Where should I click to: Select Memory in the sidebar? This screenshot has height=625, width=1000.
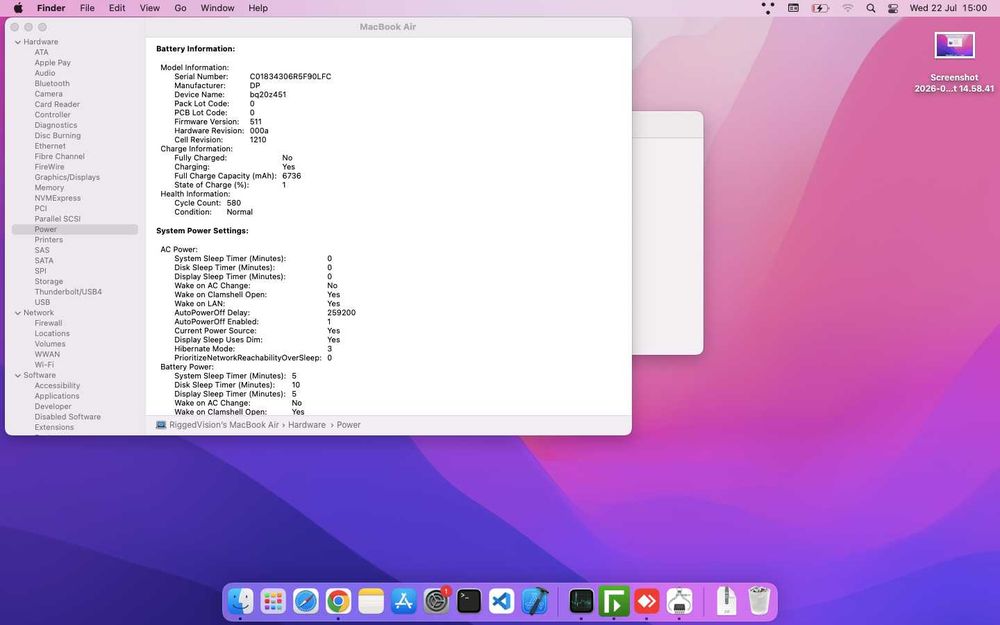[49, 188]
